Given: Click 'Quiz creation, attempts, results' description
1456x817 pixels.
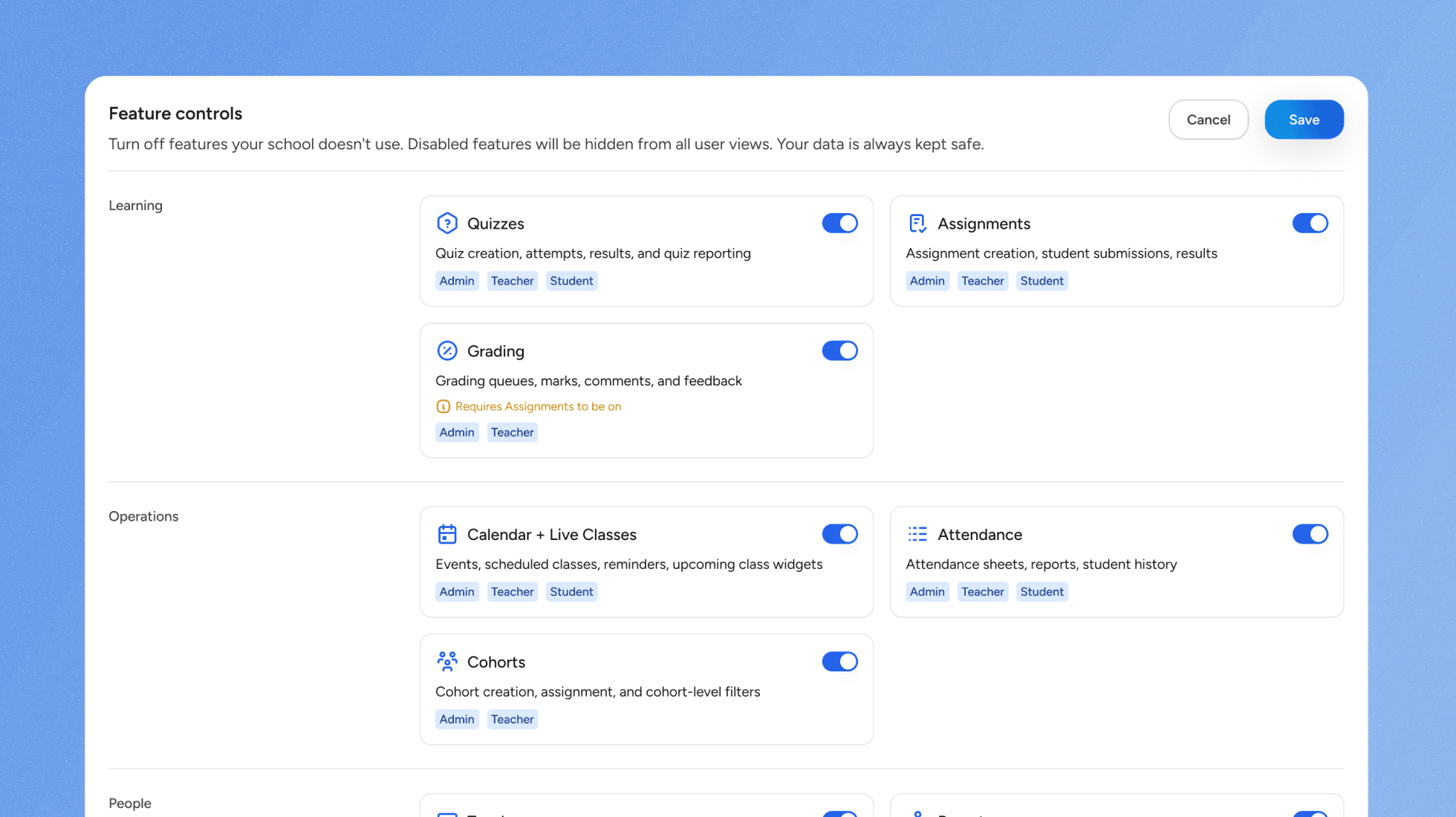Looking at the screenshot, I should [x=593, y=253].
